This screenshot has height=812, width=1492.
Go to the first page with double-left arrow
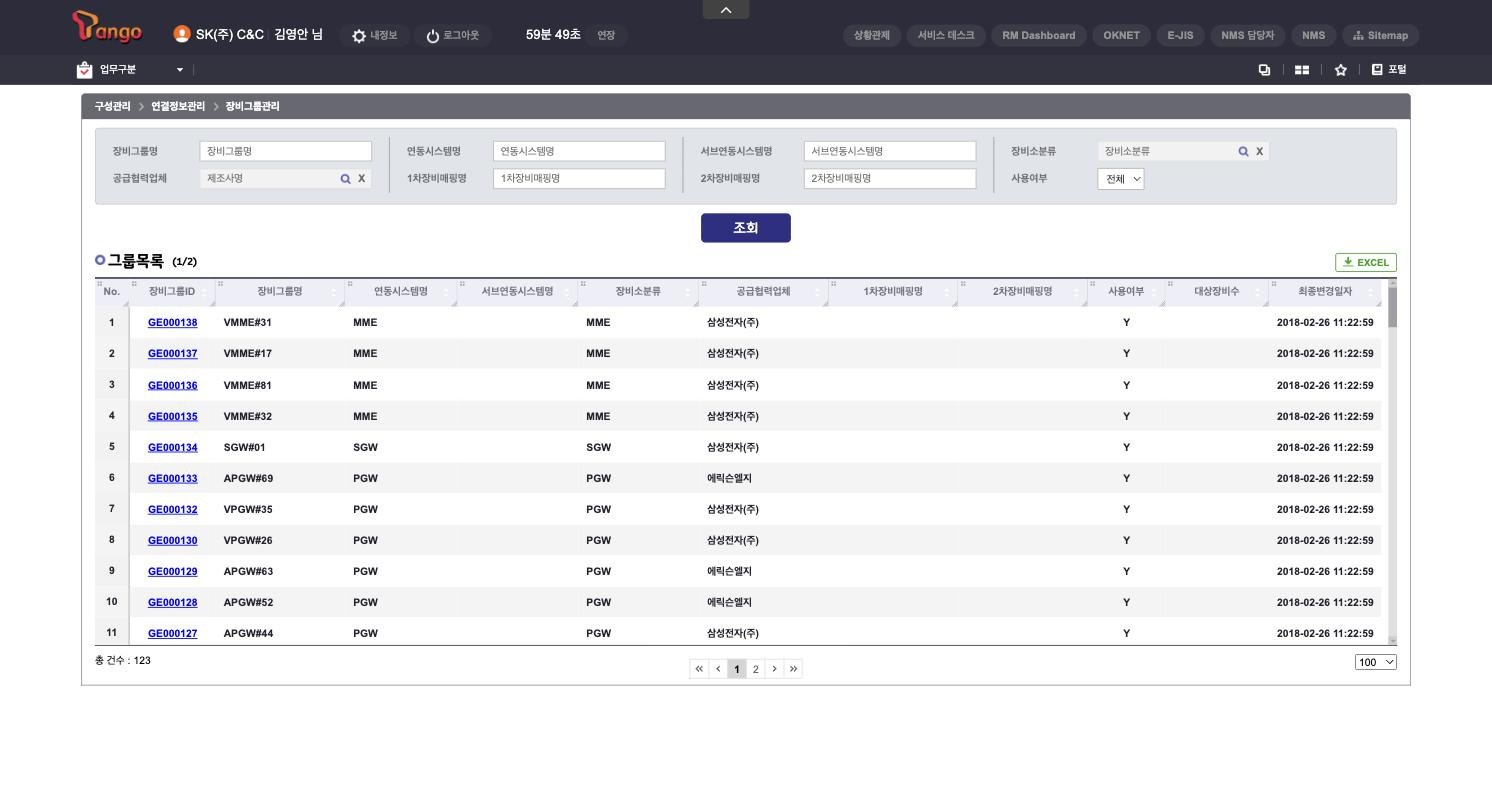(x=699, y=669)
